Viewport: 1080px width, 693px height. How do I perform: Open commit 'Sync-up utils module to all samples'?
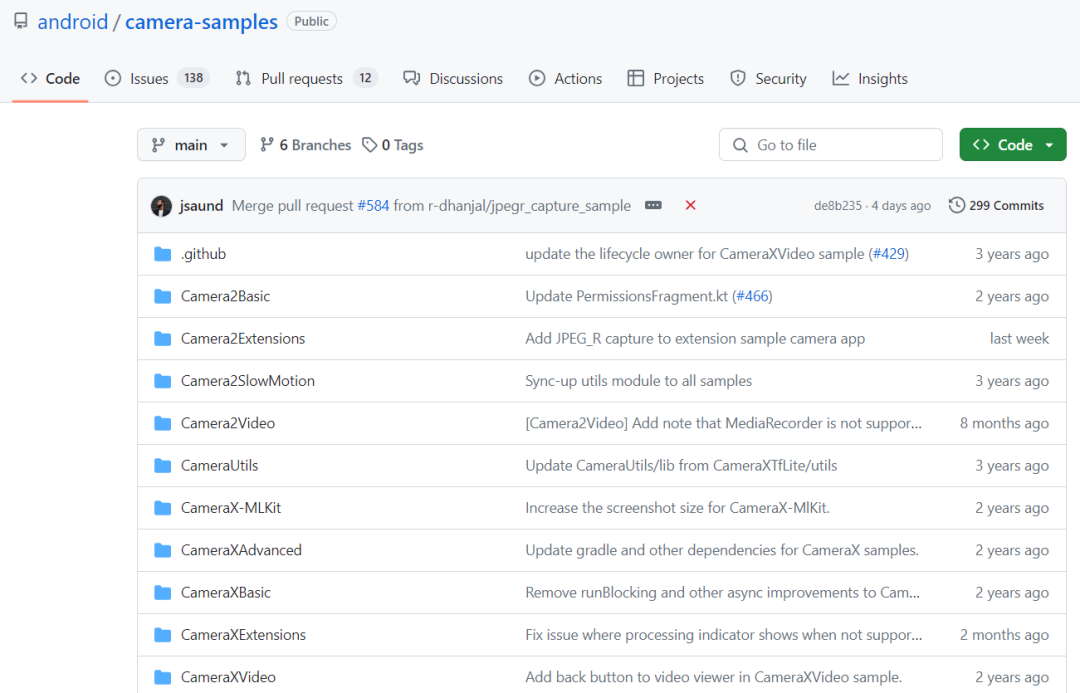[x=638, y=381]
